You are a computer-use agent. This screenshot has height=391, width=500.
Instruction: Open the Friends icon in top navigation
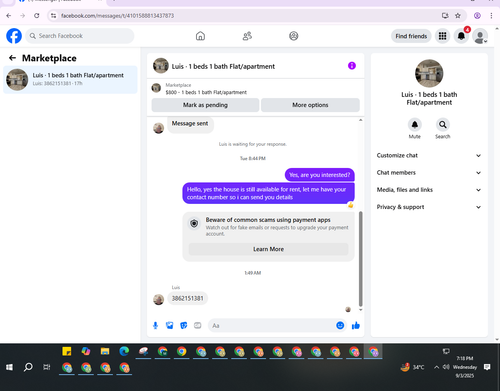247,36
